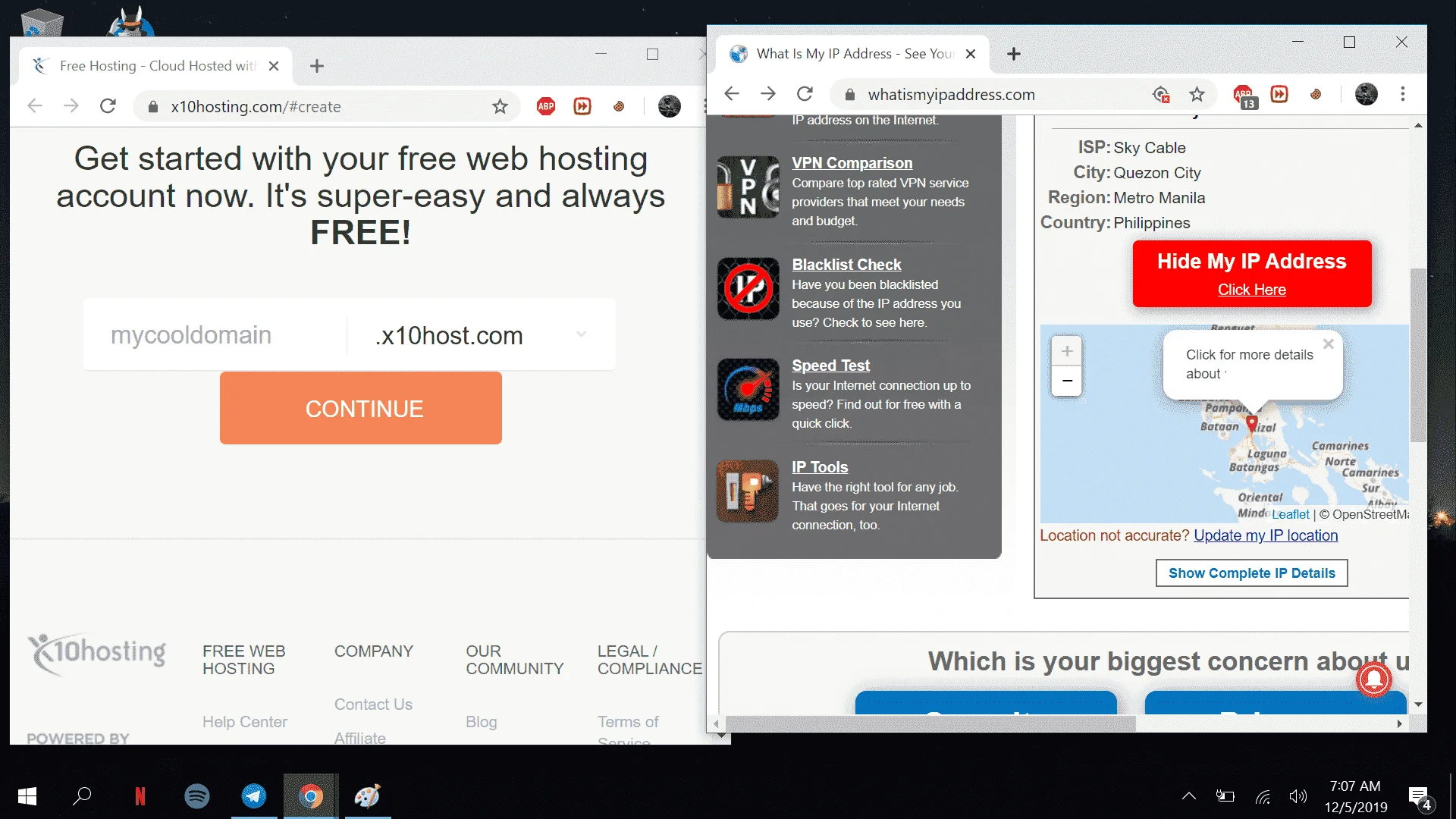Open profile avatar in x10hosting window
The width and height of the screenshot is (1456, 819).
click(x=669, y=106)
